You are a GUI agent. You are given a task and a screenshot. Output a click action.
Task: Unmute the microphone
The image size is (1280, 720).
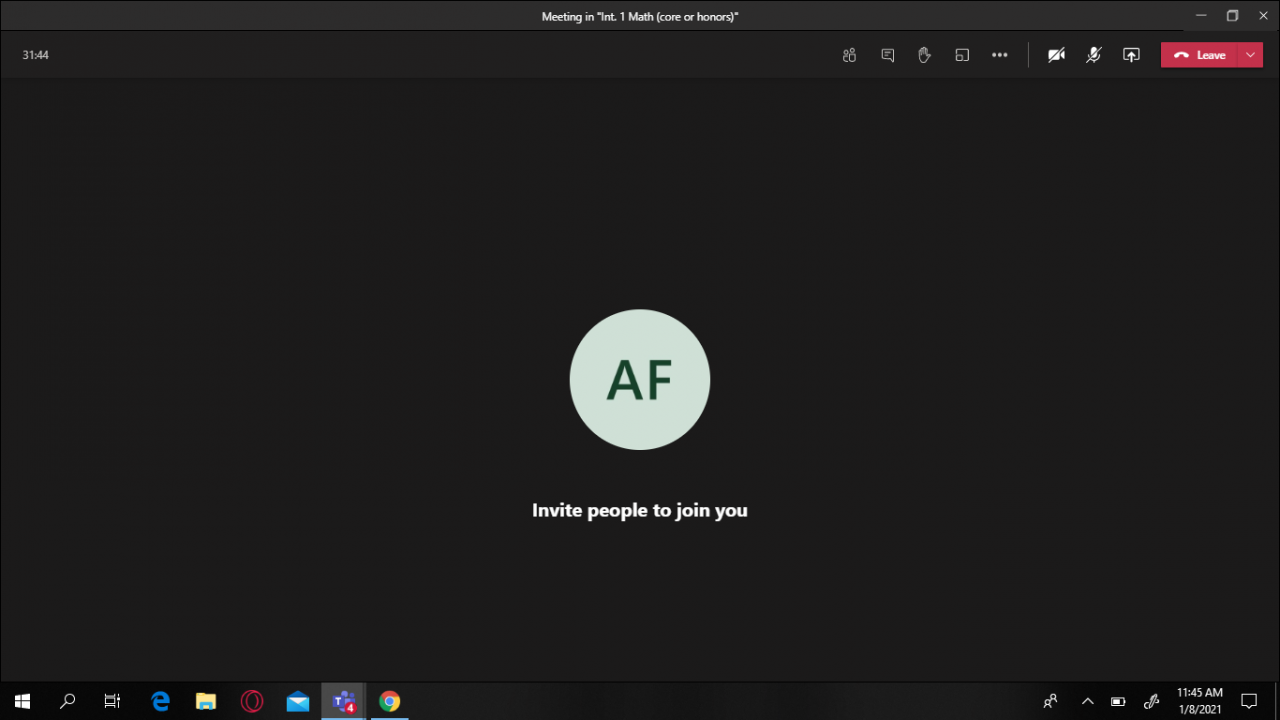1093,55
